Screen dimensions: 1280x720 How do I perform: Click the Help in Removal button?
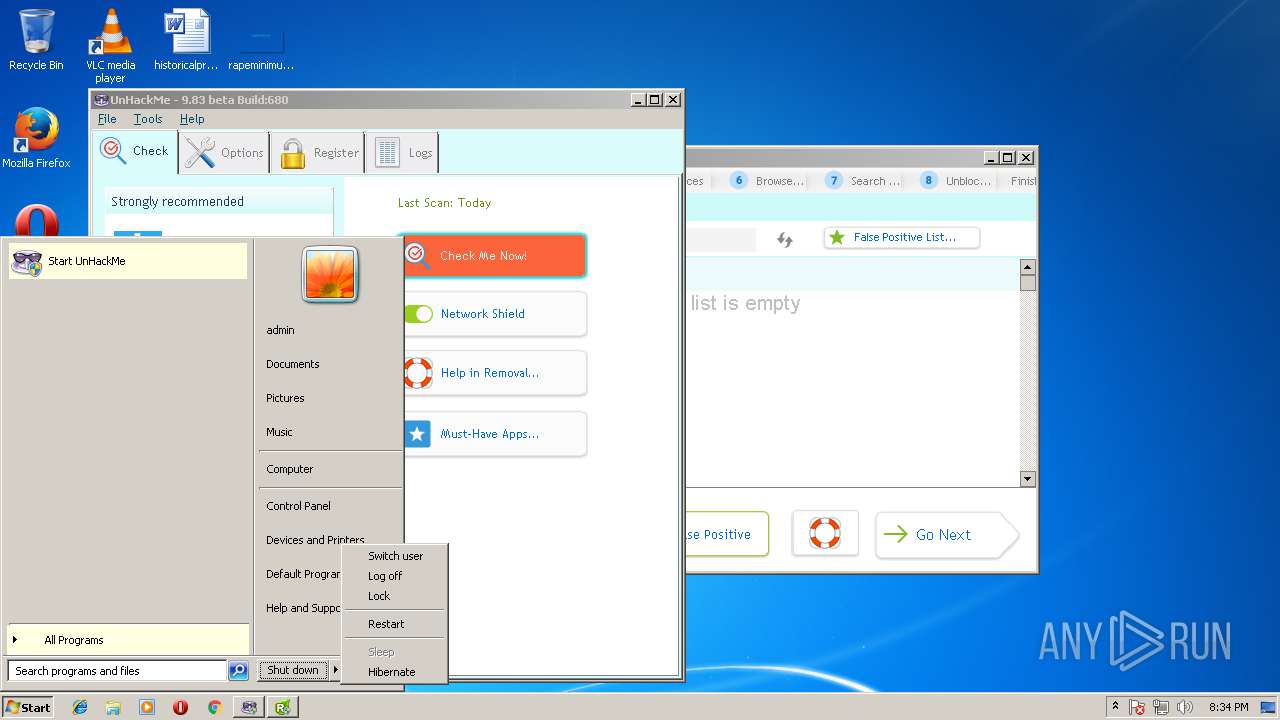494,373
